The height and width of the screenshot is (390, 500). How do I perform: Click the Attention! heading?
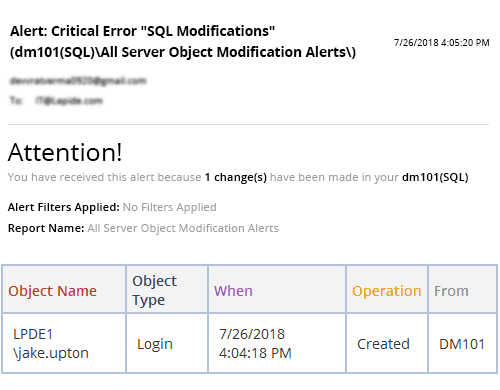point(65,153)
